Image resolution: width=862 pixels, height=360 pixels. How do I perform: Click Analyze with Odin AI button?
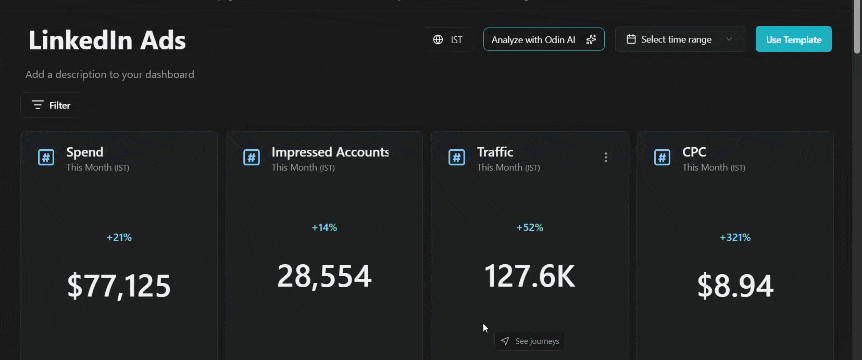(544, 40)
